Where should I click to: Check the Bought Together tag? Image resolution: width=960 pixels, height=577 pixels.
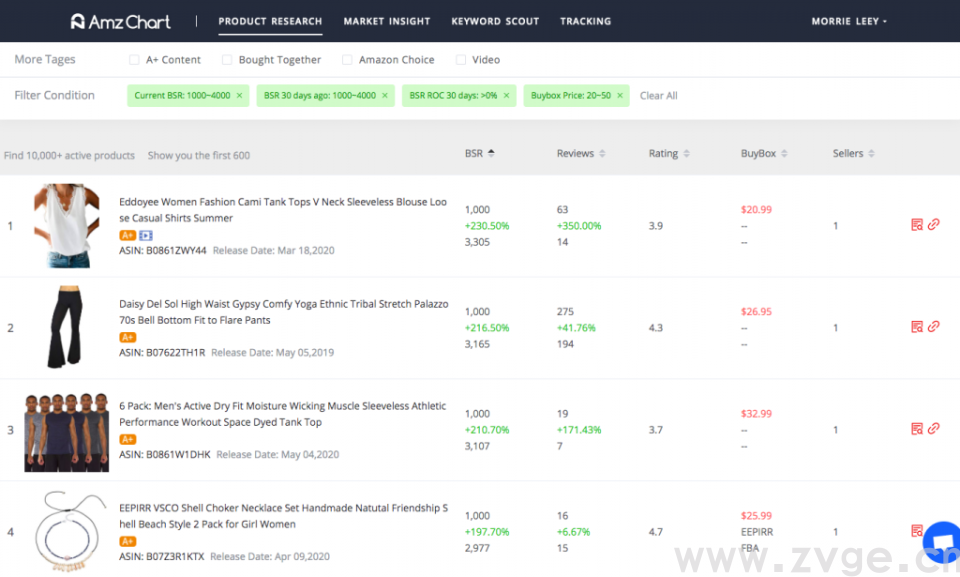pyautogui.click(x=227, y=60)
